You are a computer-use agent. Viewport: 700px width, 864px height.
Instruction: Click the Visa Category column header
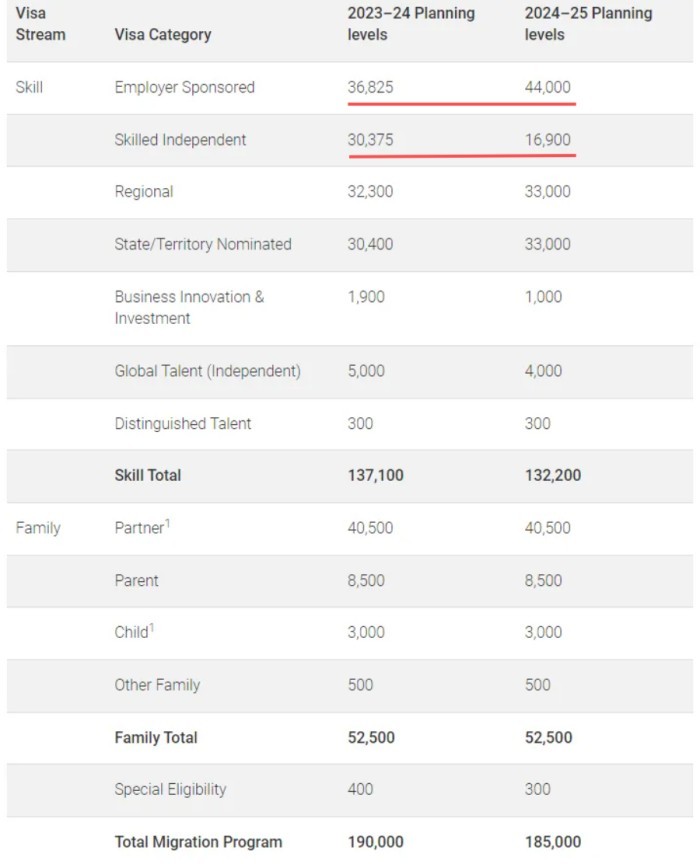163,35
